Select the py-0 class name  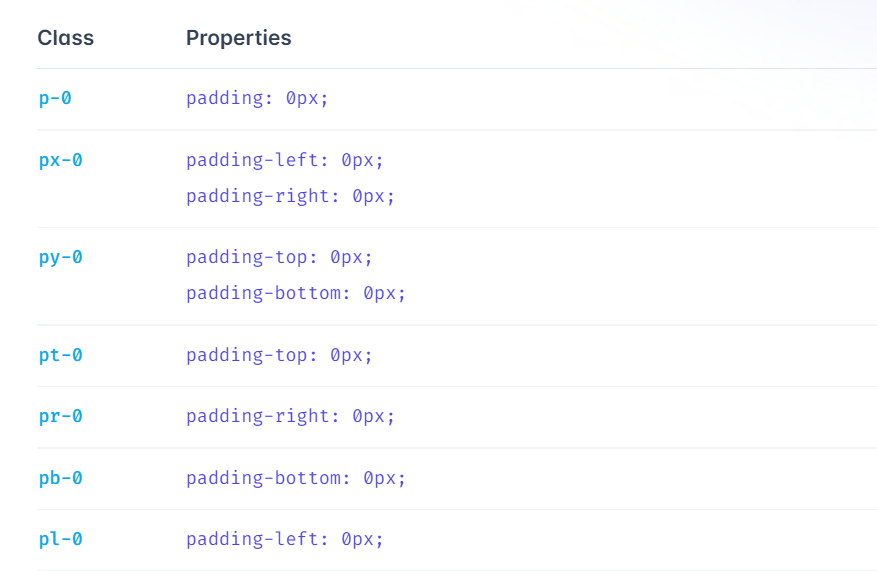[60, 257]
